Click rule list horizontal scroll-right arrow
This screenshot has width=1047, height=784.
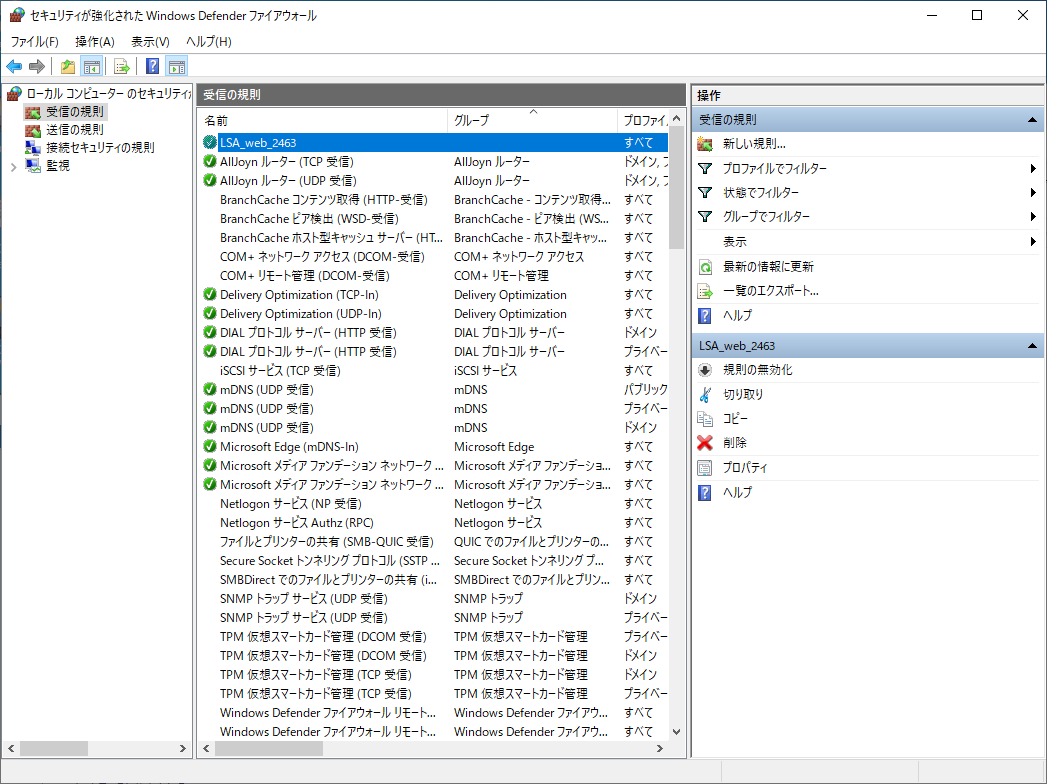(x=660, y=749)
